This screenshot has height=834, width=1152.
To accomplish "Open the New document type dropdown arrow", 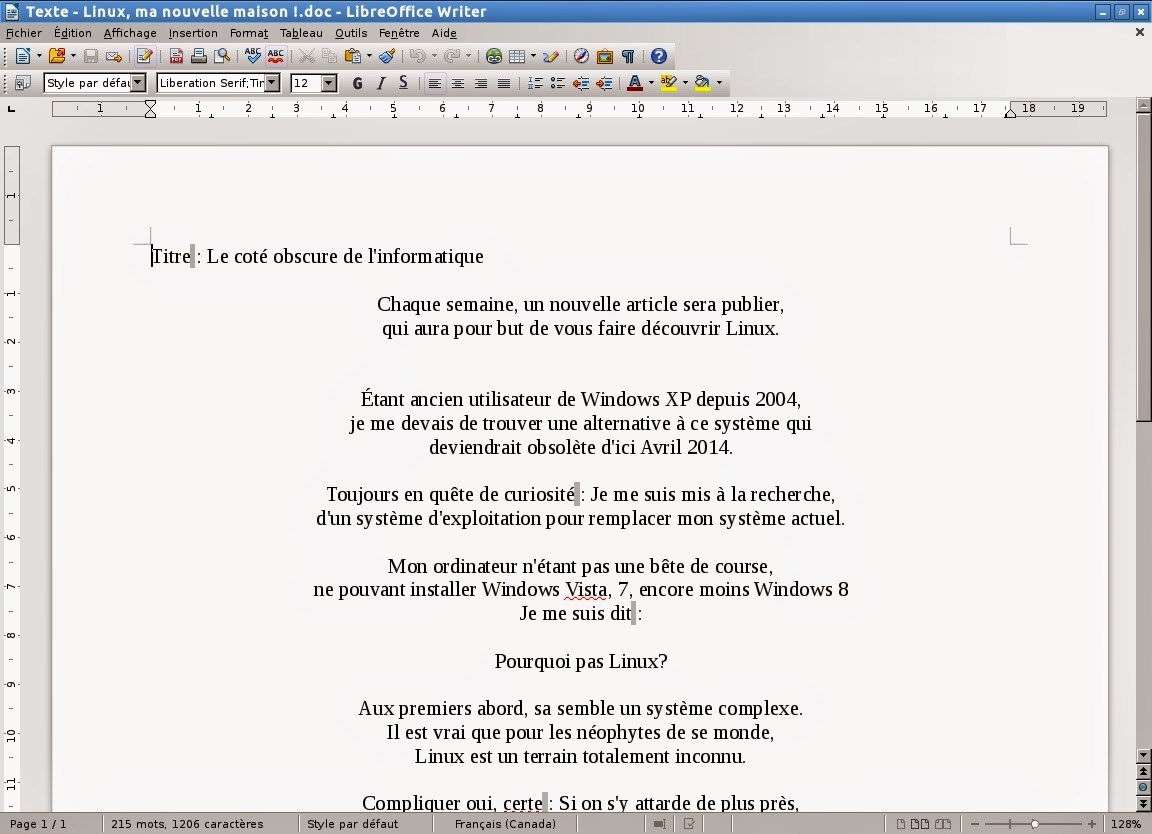I will point(39,56).
